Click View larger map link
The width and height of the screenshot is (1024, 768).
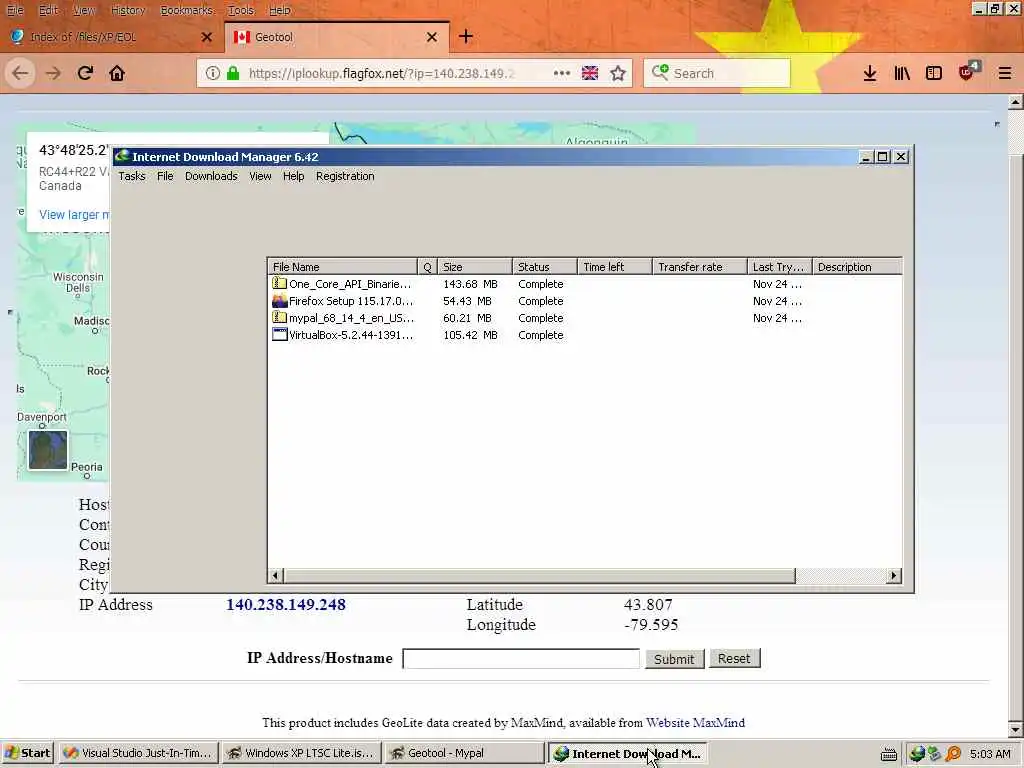click(74, 215)
